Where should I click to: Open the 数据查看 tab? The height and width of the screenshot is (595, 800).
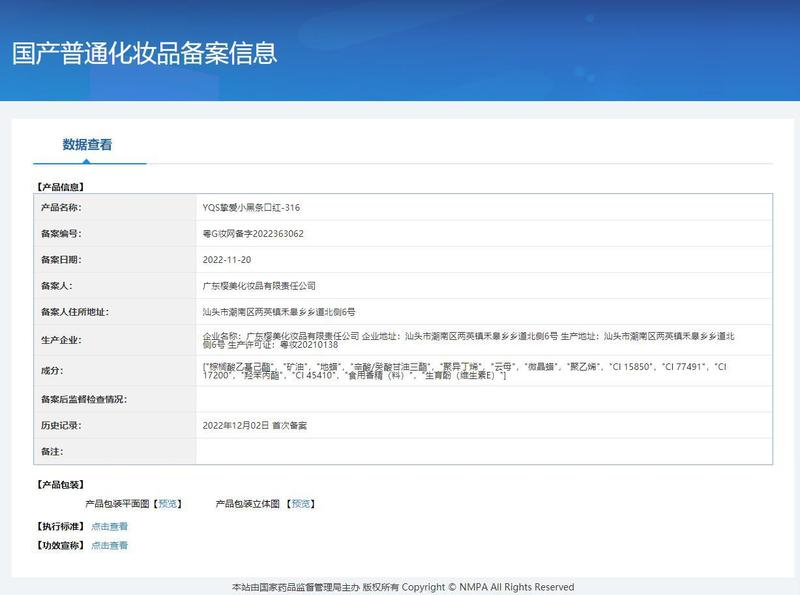click(x=87, y=145)
